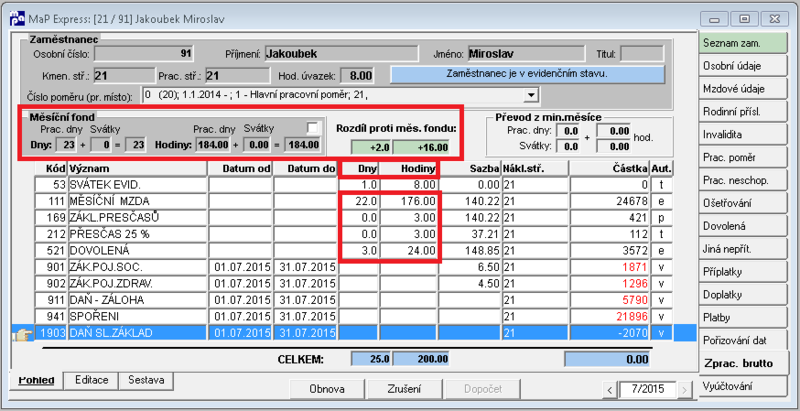Close the MaP Express window

click(774, 19)
